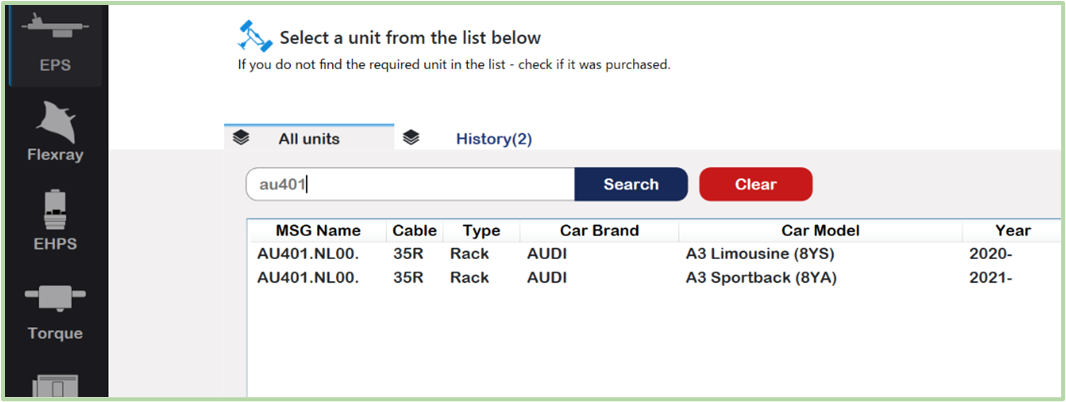Image resolution: width=1066 pixels, height=402 pixels.
Task: Open the EHPS module icon
Action: [55, 221]
